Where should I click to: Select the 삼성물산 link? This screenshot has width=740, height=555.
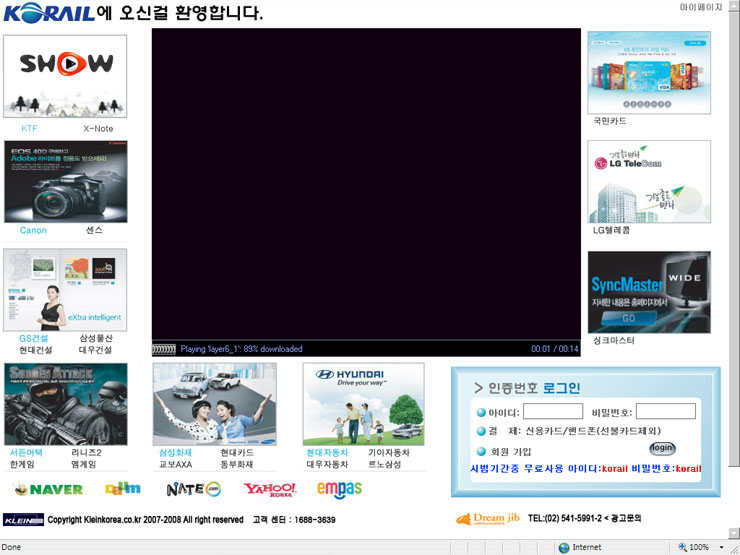pos(96,338)
